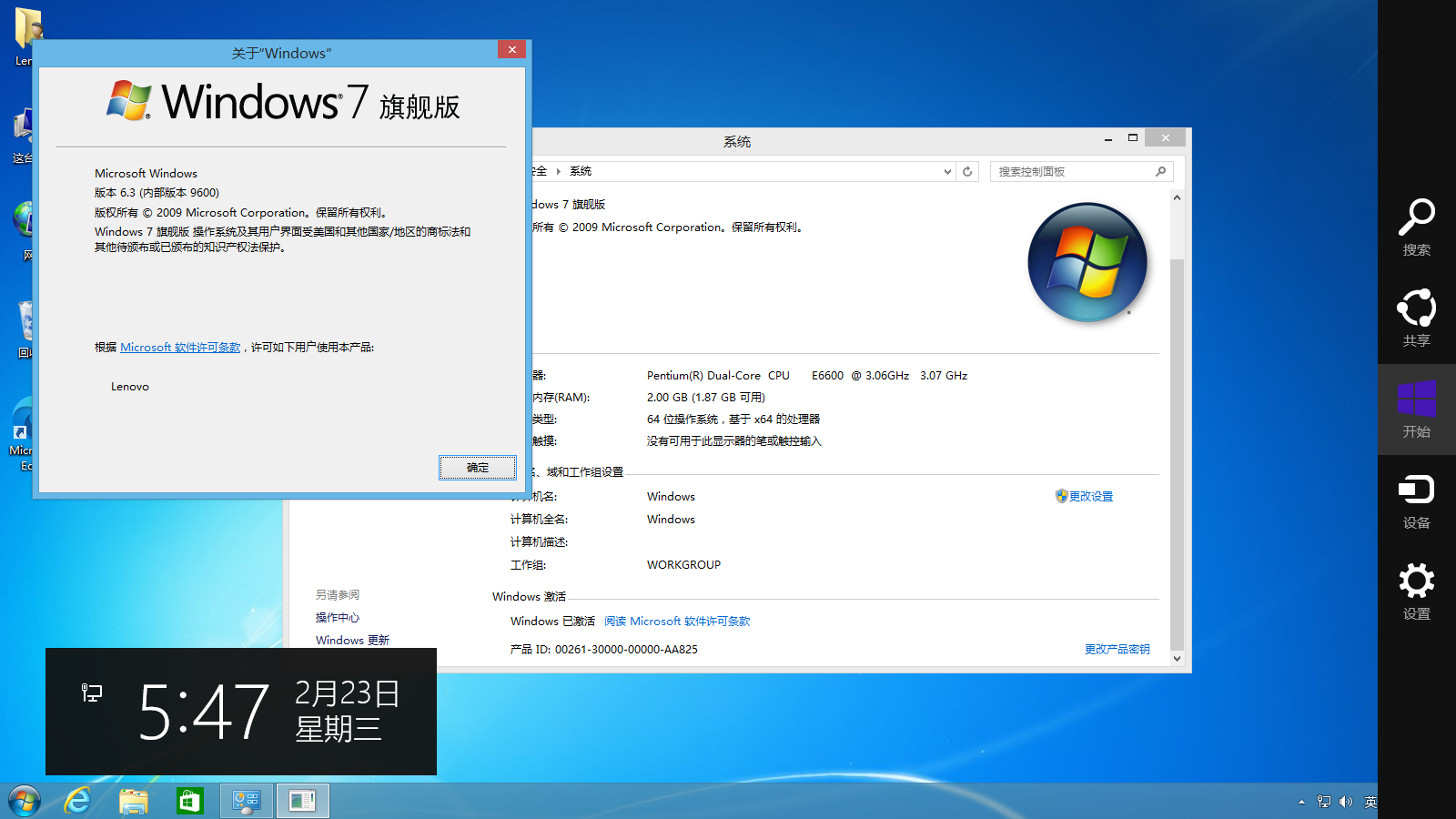This screenshot has height=819, width=1456.
Task: Click scroll down arrow in System window
Action: [1177, 658]
